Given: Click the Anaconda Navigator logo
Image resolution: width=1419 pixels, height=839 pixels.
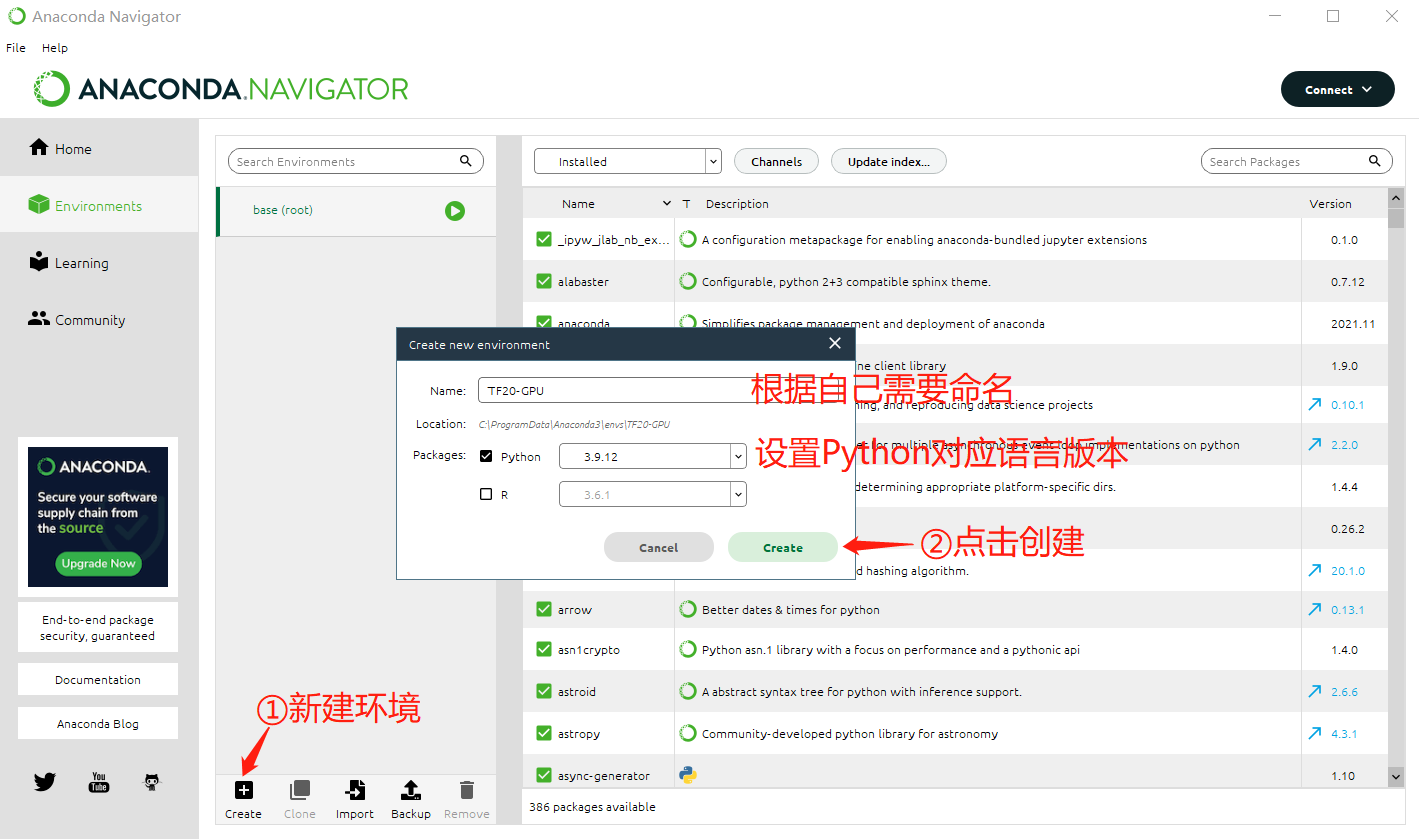Looking at the screenshot, I should click(x=220, y=89).
